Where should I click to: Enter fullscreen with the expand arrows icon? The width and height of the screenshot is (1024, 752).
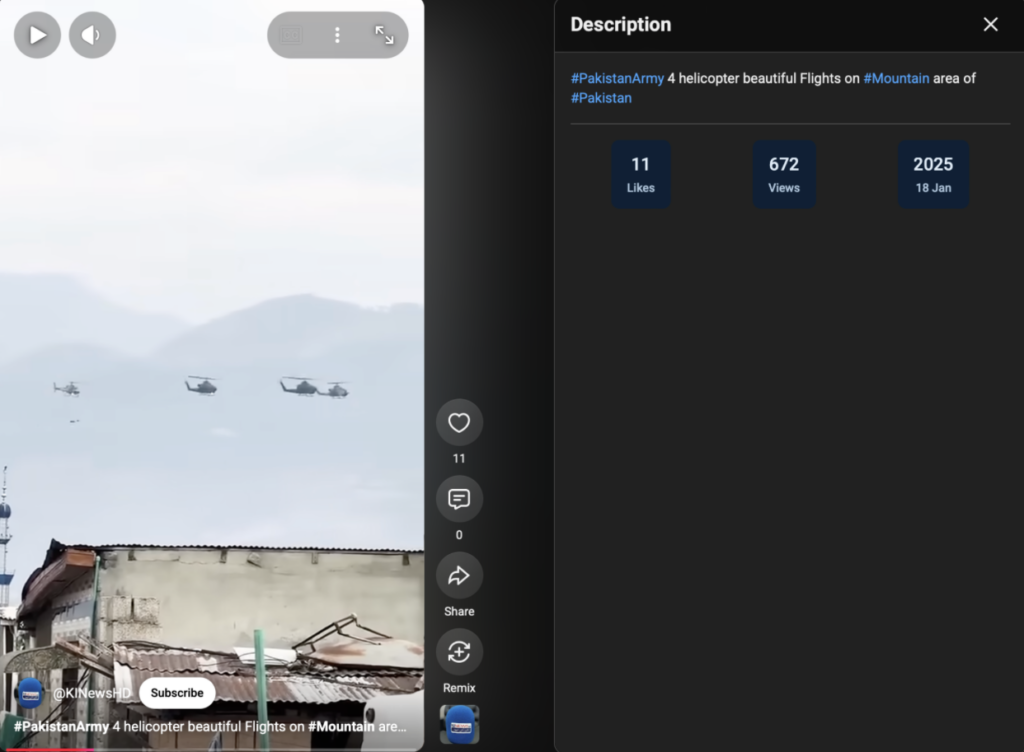click(x=384, y=35)
